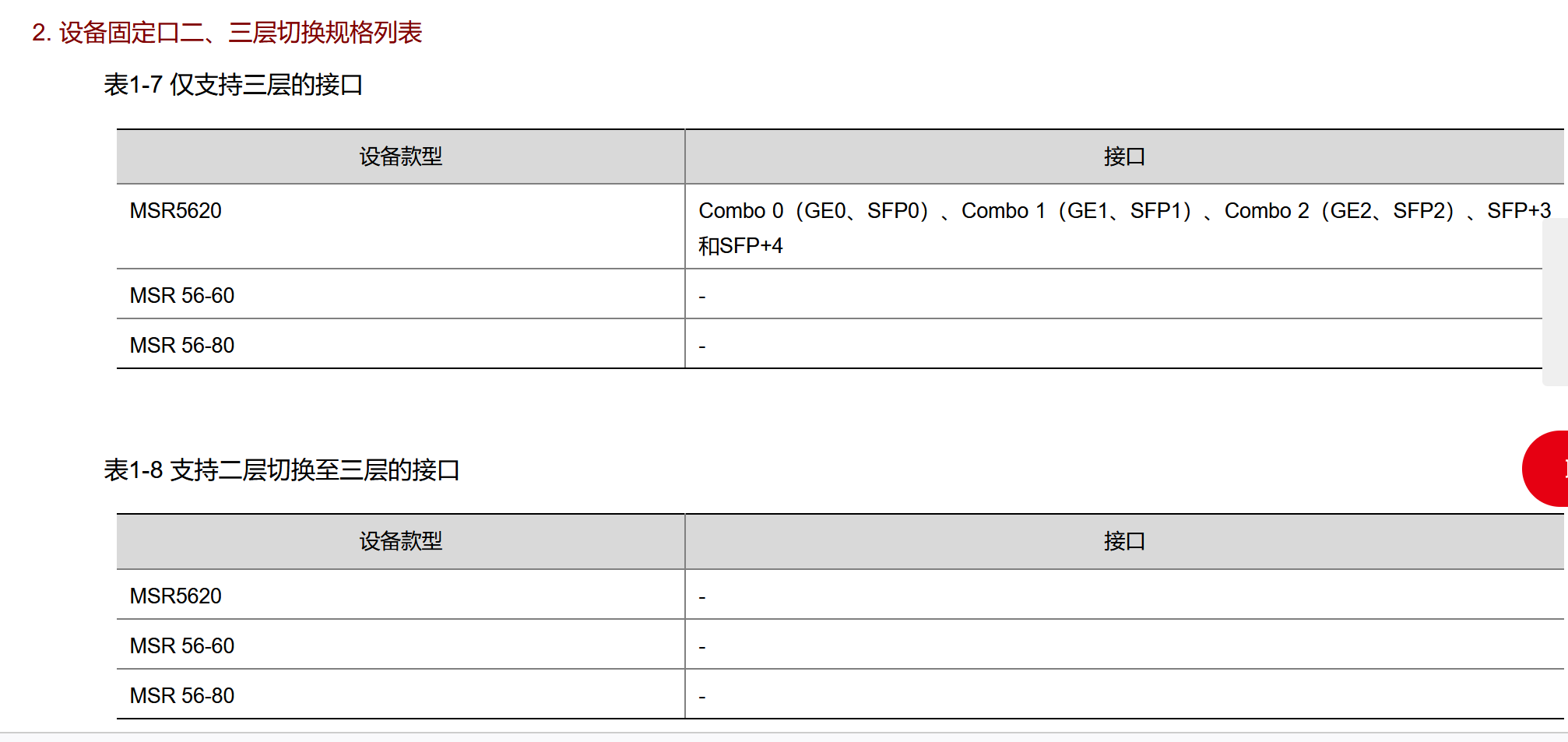
Task: Click the gray floating side panel
Action: pos(1555,302)
